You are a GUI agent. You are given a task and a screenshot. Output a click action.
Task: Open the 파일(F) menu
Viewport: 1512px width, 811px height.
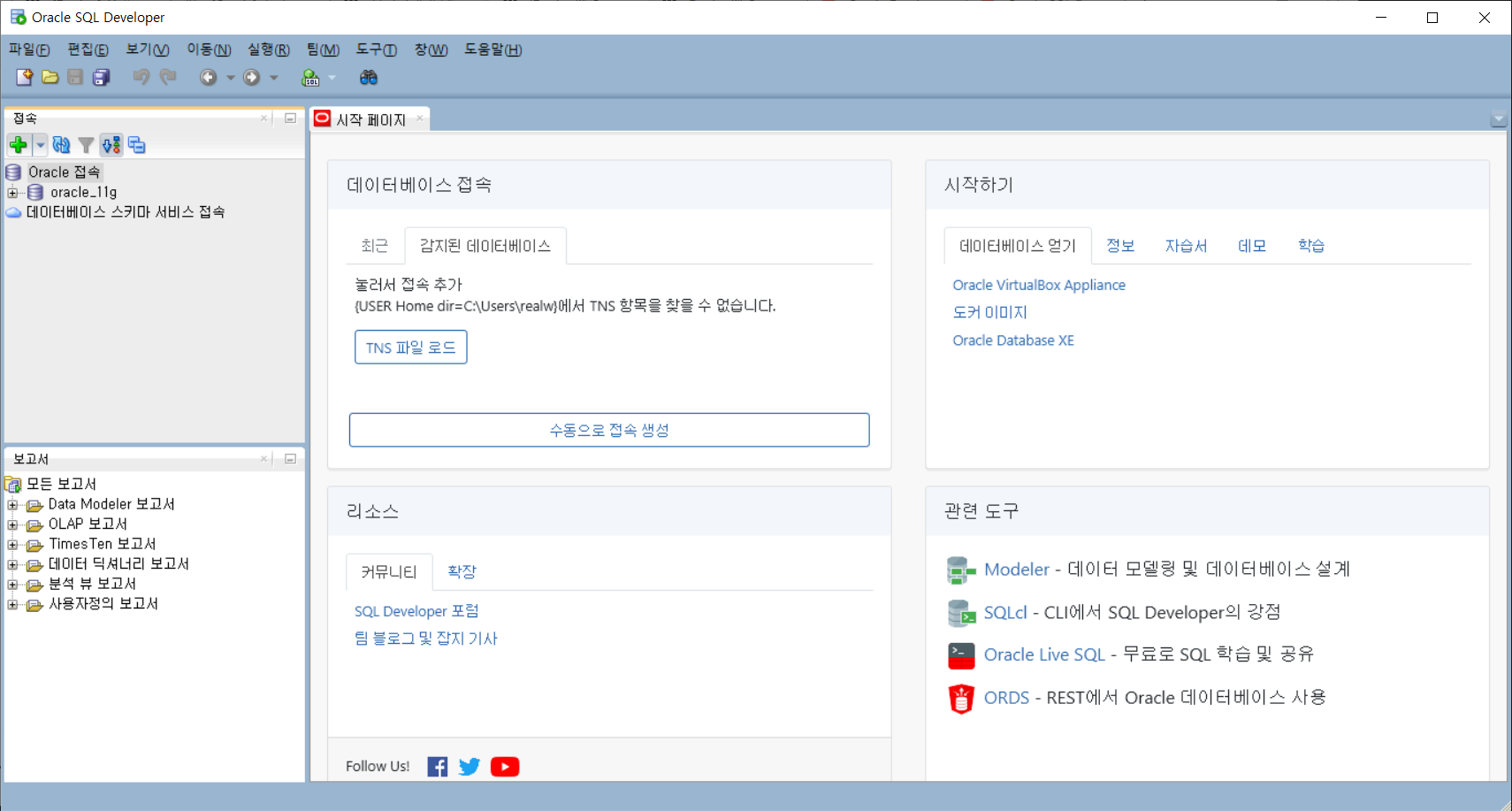point(29,50)
